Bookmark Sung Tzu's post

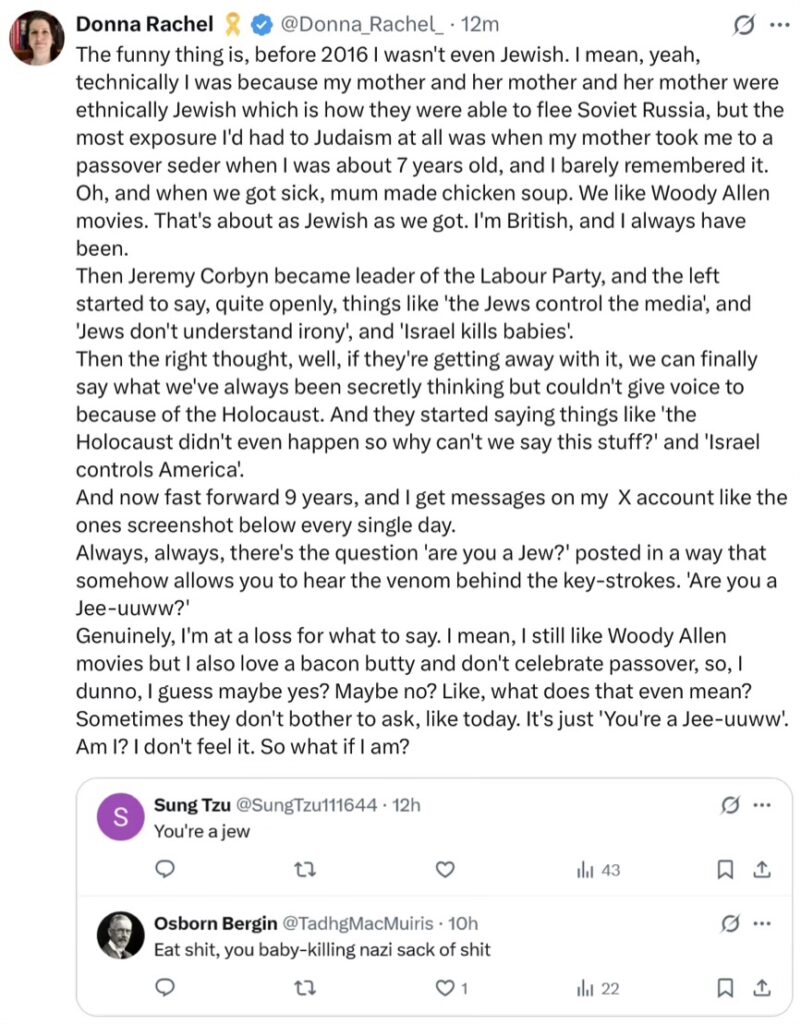pyautogui.click(x=725, y=869)
